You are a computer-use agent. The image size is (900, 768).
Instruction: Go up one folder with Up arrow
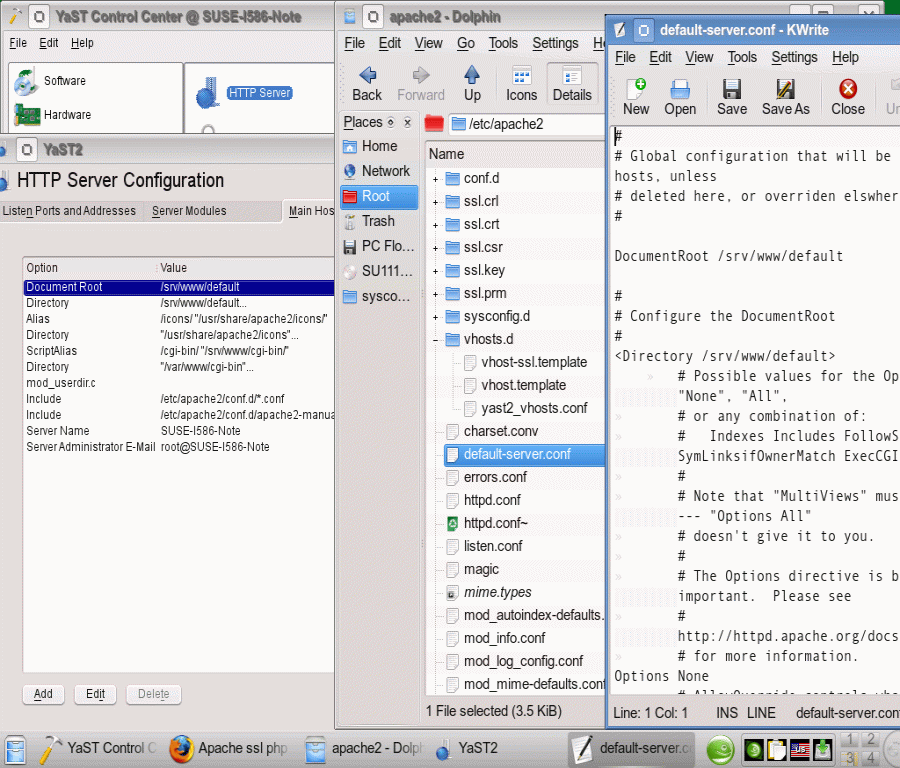point(472,84)
